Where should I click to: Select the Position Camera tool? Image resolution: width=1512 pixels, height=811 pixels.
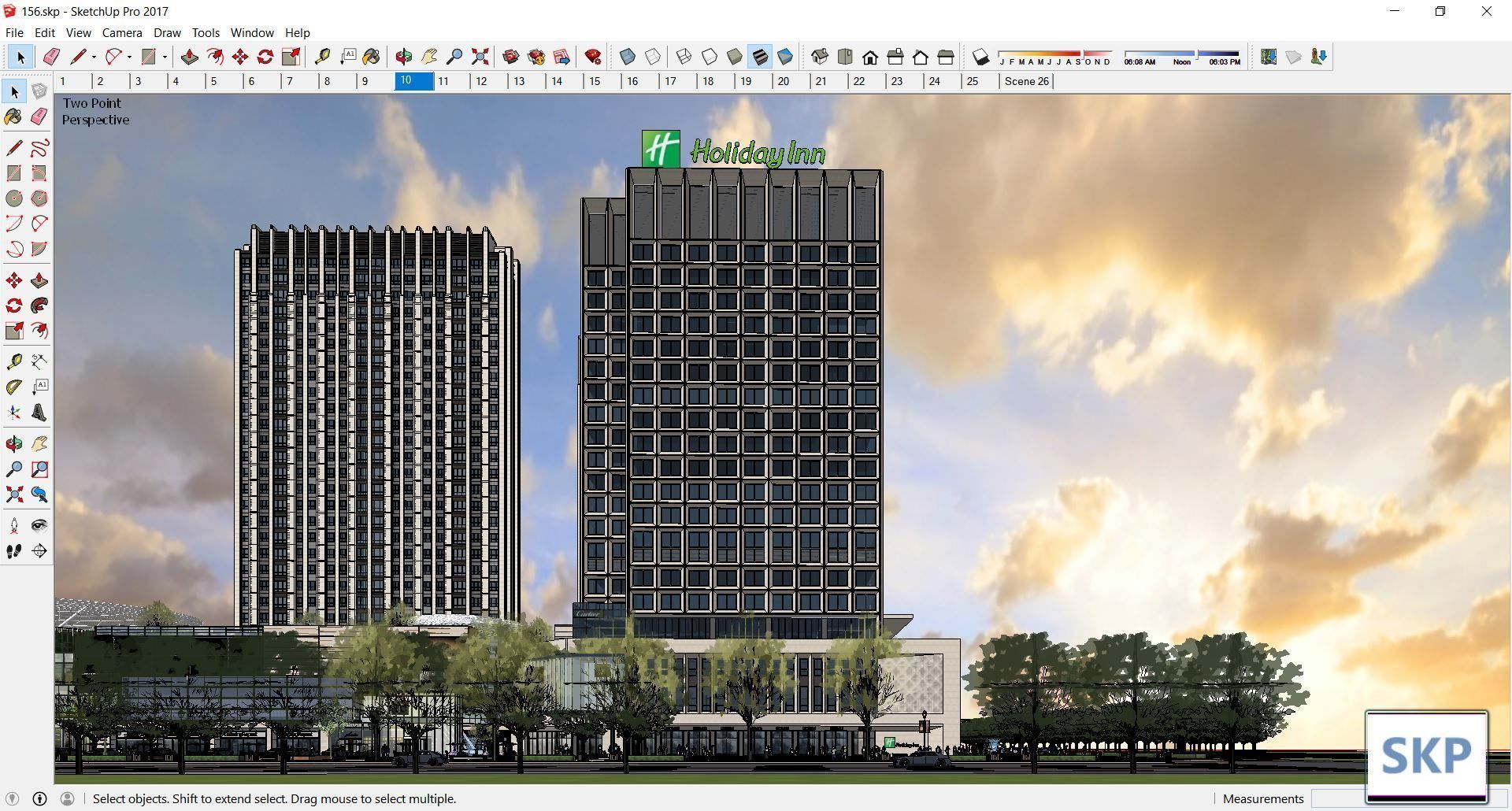coord(14,526)
